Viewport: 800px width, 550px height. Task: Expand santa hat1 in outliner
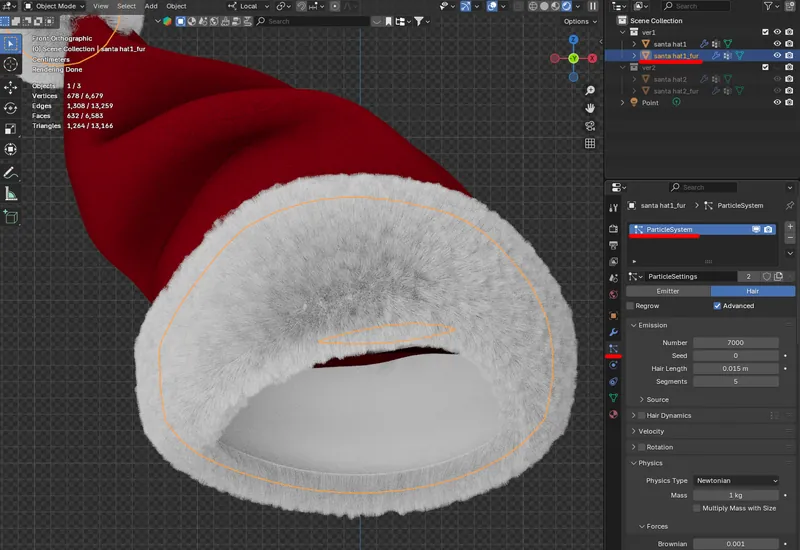[634, 44]
